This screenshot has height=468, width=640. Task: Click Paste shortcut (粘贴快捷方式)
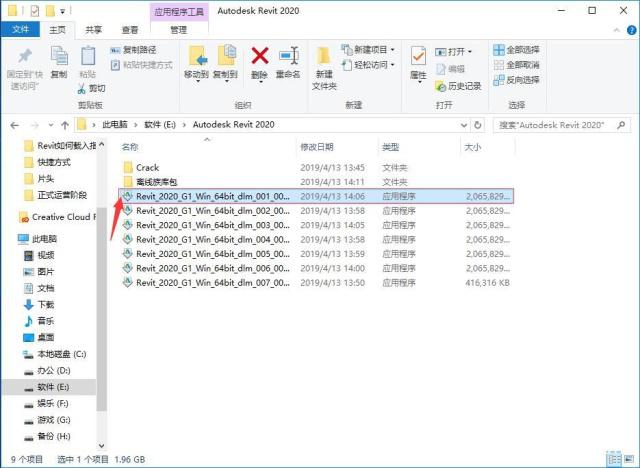click(x=142, y=65)
